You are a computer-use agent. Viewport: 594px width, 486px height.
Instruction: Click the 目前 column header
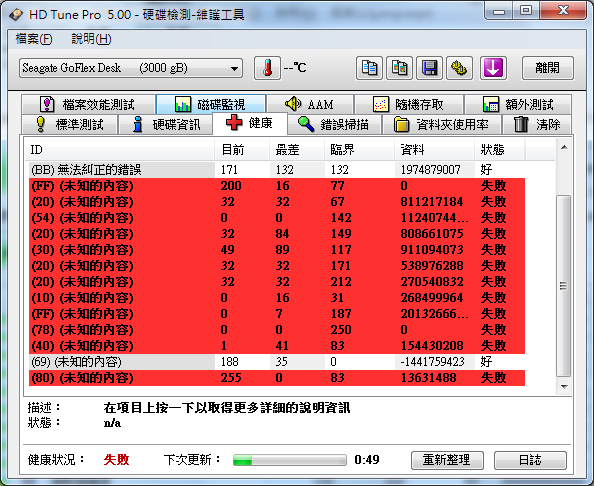click(242, 150)
